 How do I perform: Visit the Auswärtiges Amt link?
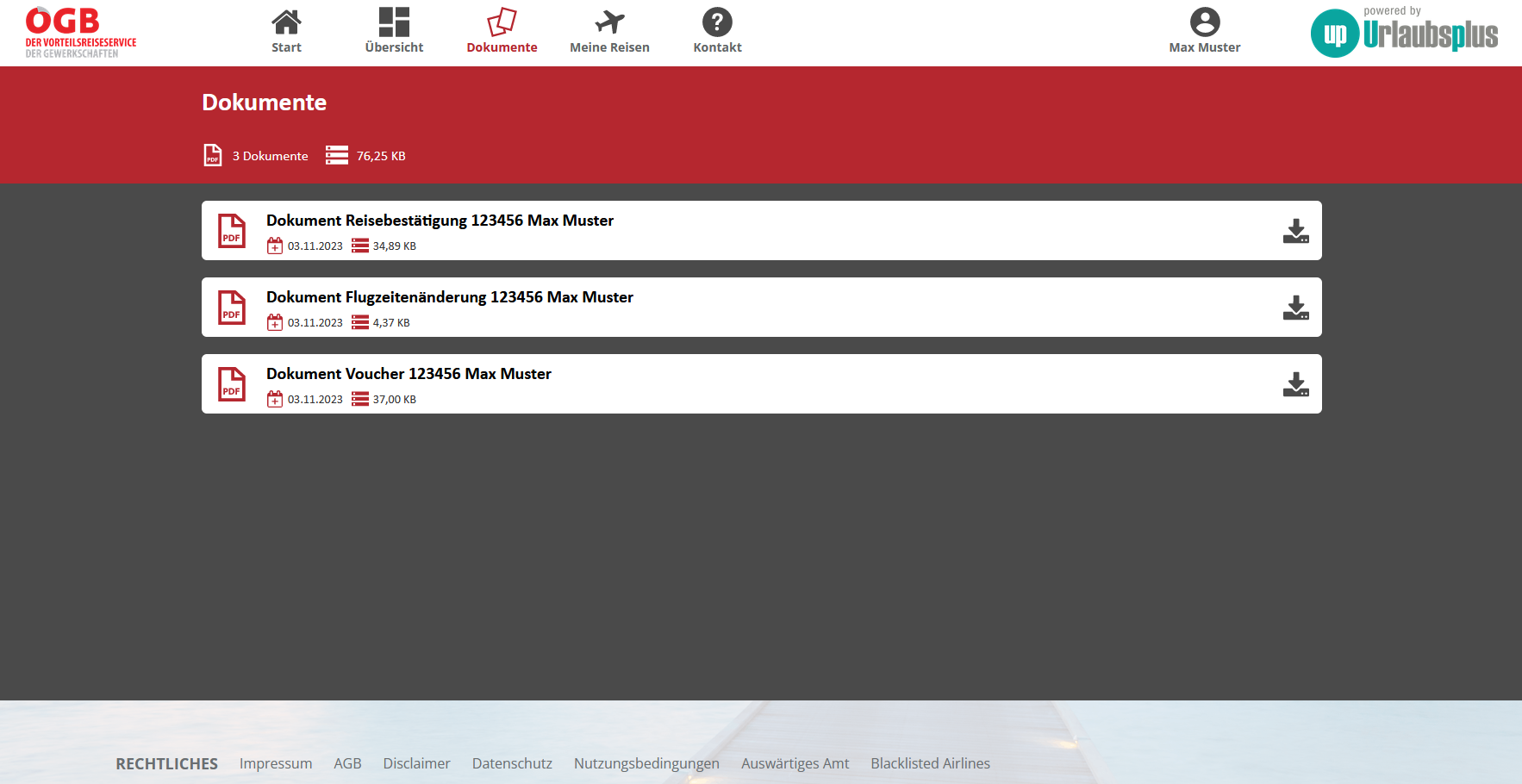point(795,763)
